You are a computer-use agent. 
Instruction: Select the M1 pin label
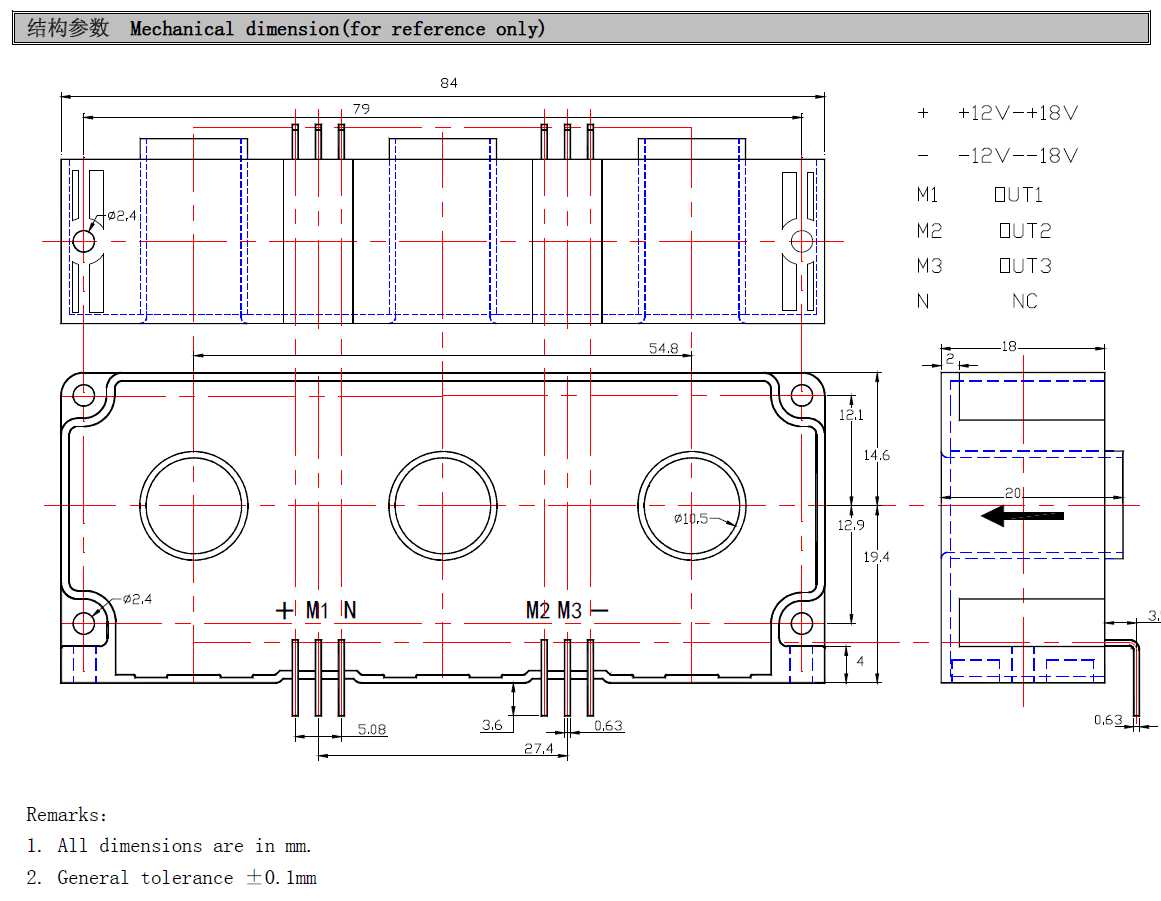click(317, 610)
